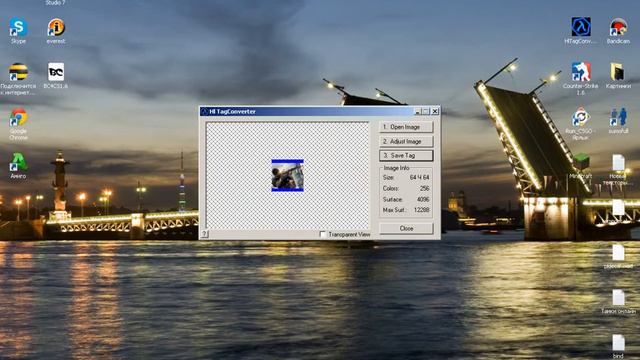This screenshot has width=640, height=360.
Task: Select the Run_CSGO shortcut icon
Action: coord(580,118)
